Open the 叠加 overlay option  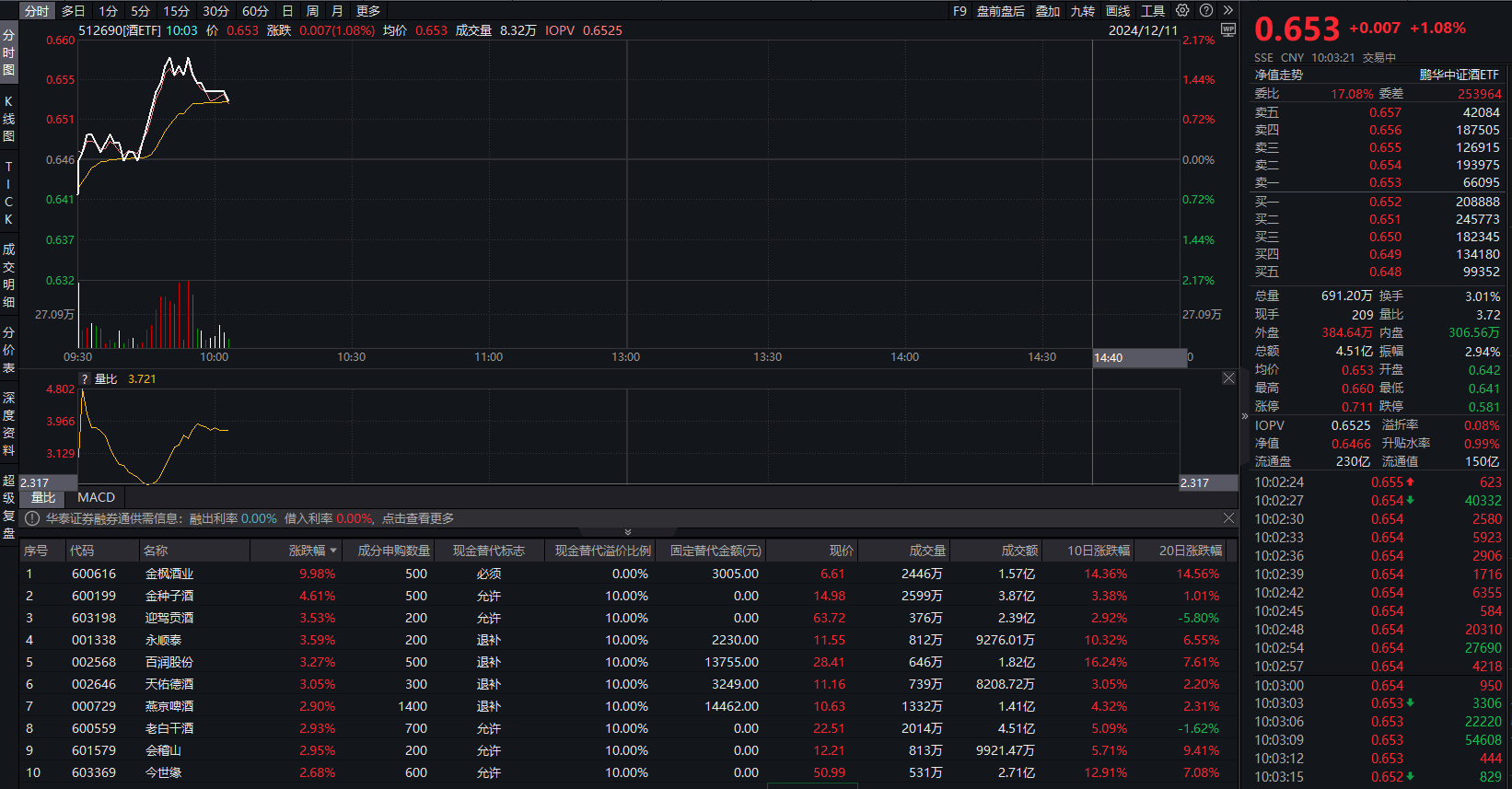point(1048,11)
